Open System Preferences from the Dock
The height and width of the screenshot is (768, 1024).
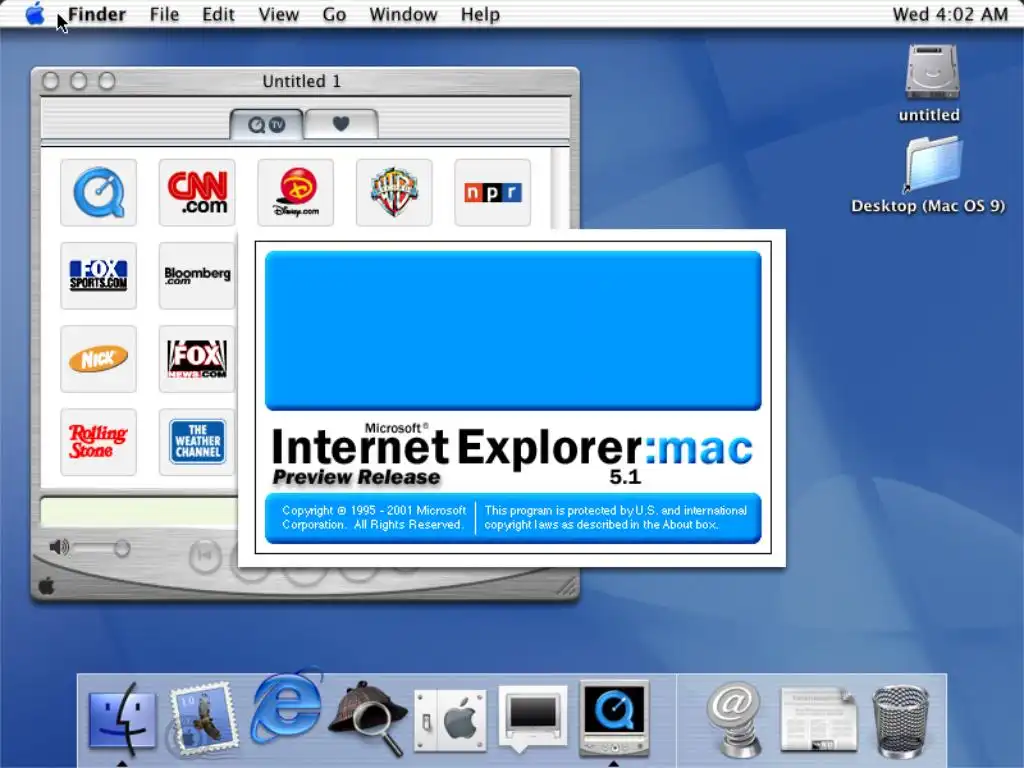pyautogui.click(x=451, y=720)
